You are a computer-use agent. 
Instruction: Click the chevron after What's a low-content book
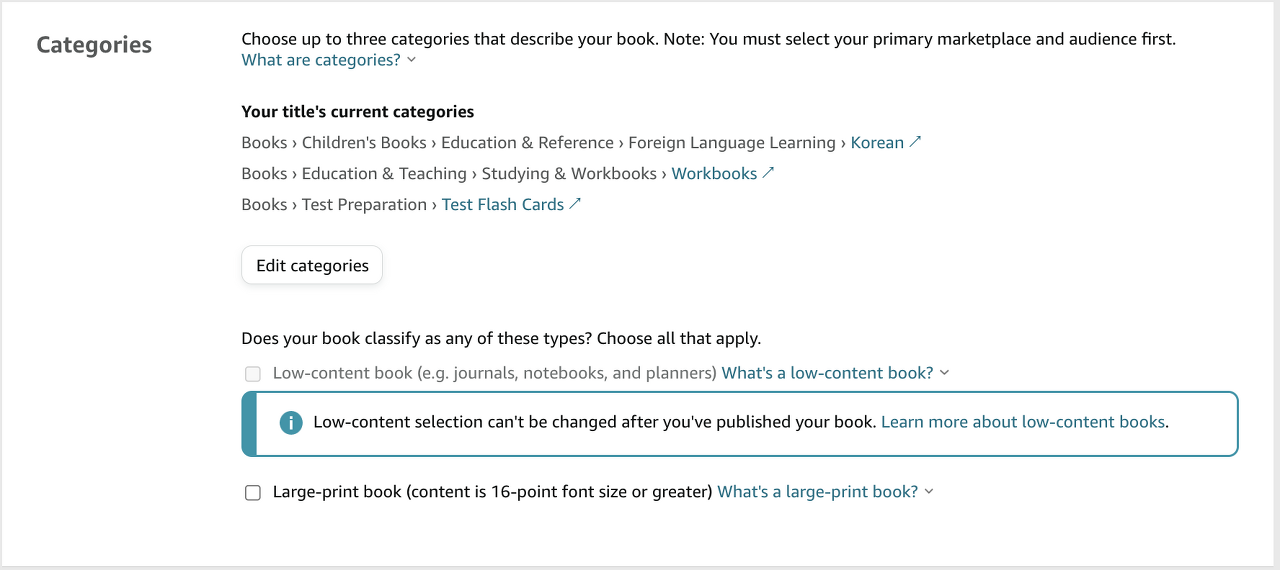click(945, 373)
